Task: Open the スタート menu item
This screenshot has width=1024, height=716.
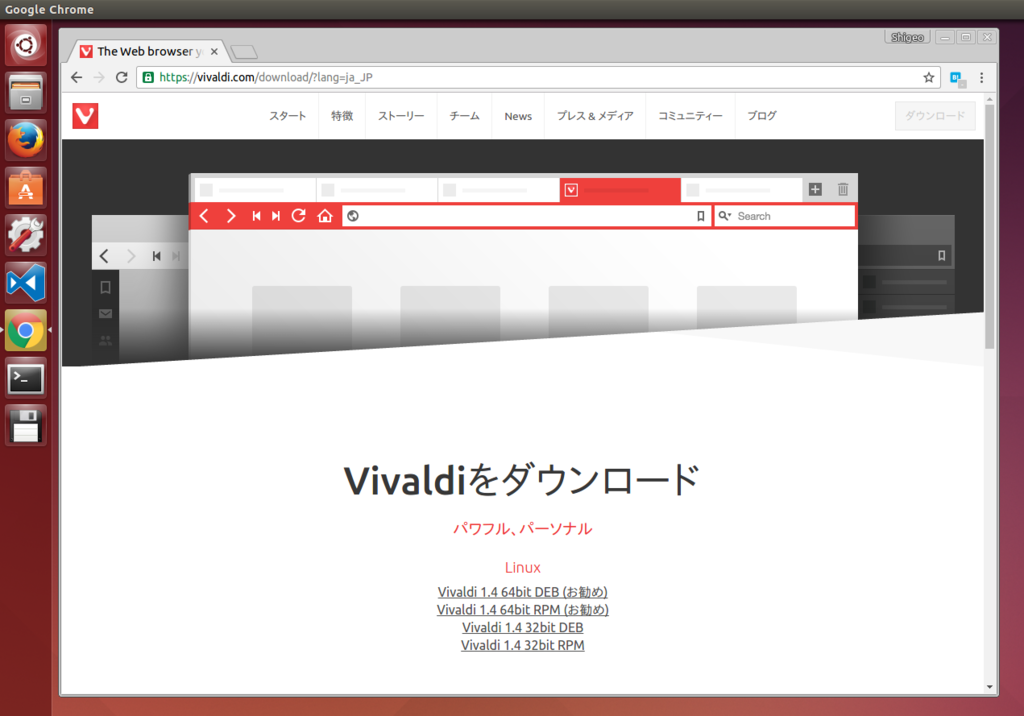Action: (287, 116)
